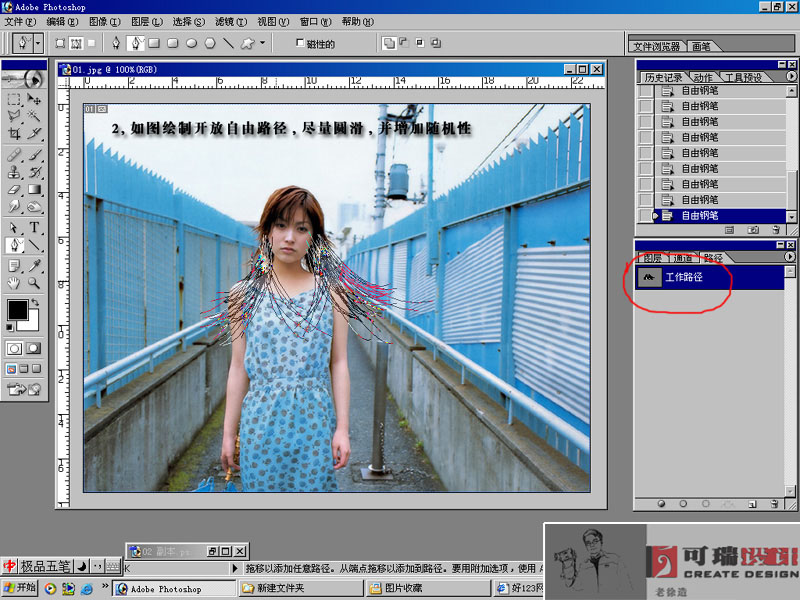Open the pen tool preset picker dropdown
Screen dimensions: 800x600
point(38,44)
